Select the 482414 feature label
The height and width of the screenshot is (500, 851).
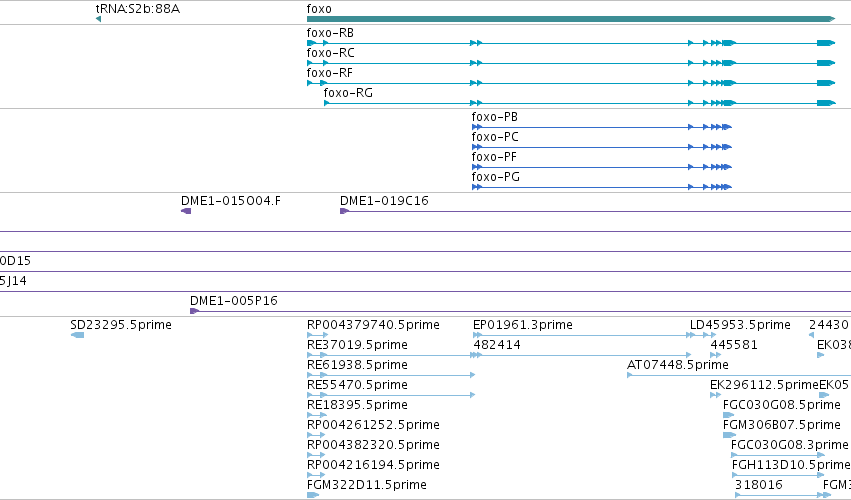[497, 345]
